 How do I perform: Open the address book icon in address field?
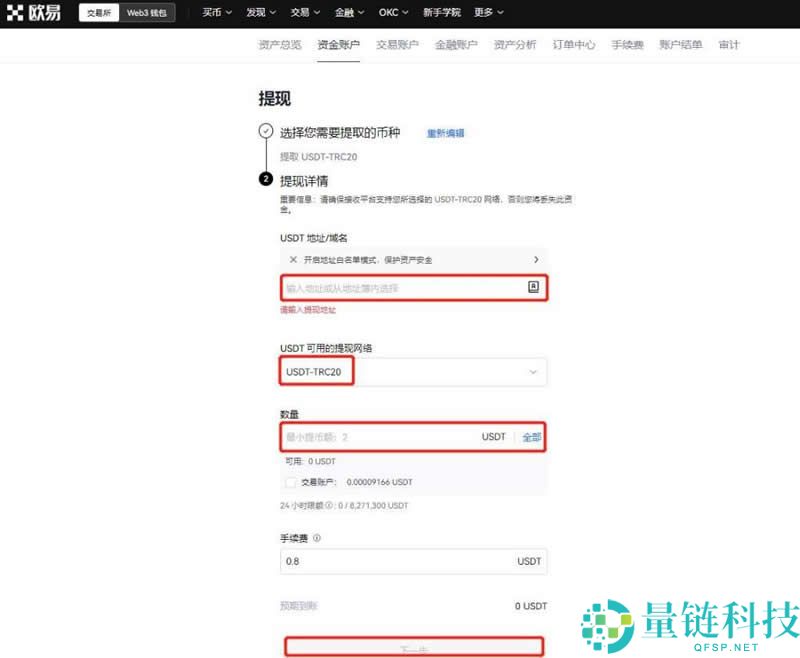[x=534, y=287]
